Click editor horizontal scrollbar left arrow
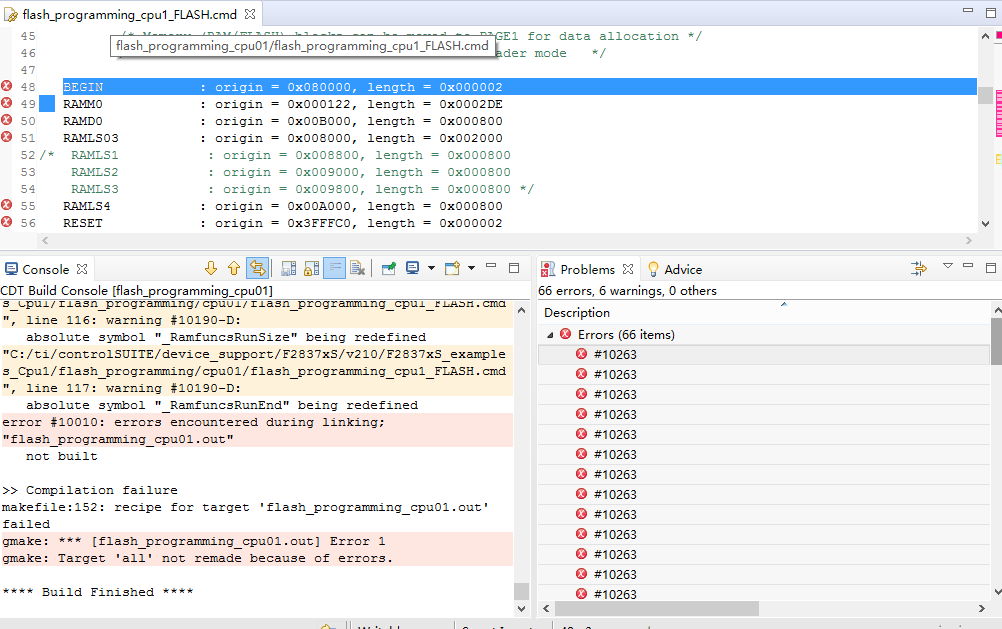 click(45, 241)
